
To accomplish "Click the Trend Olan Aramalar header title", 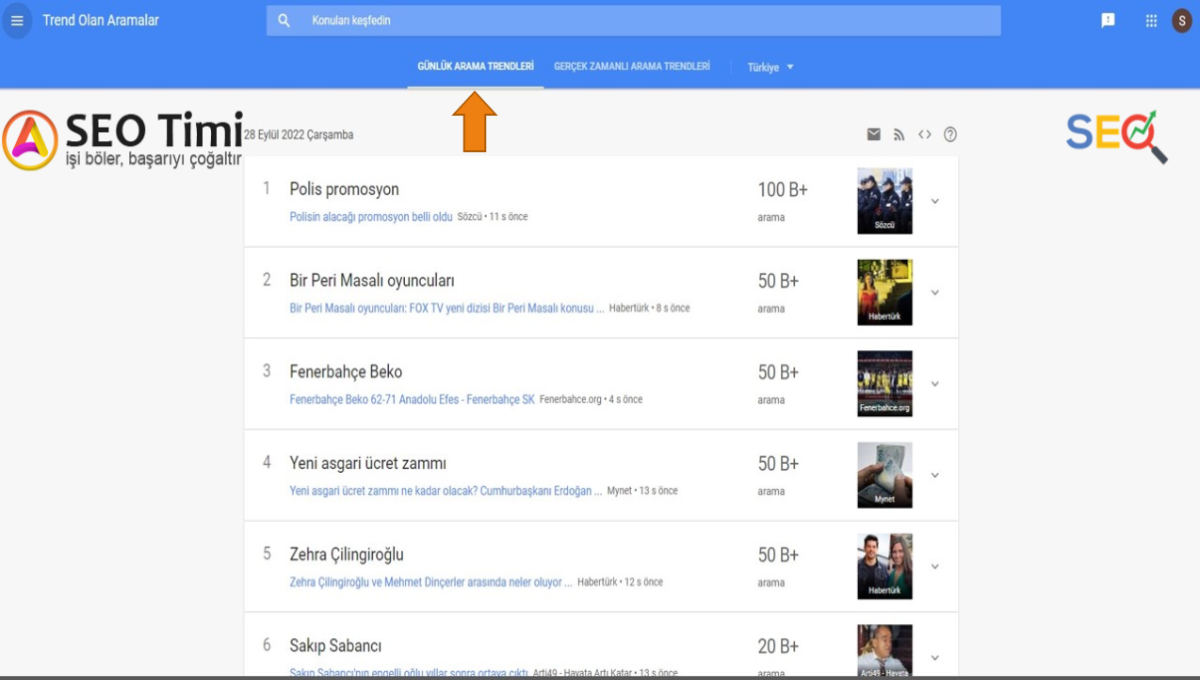I will coord(100,20).
